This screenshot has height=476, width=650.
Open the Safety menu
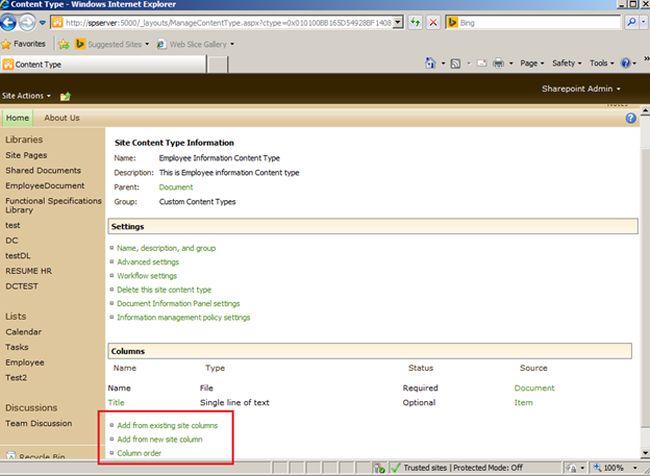coord(567,63)
